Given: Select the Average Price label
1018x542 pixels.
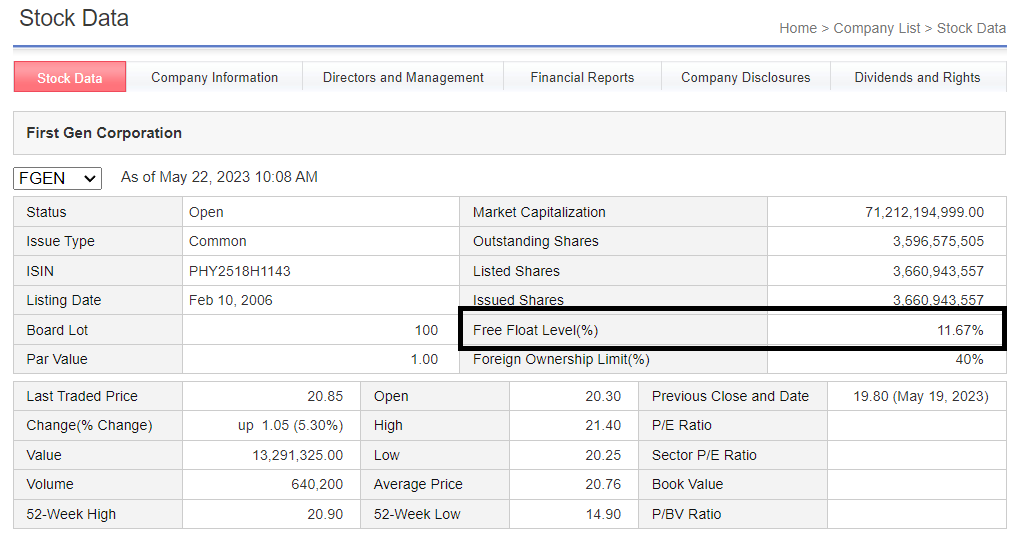Looking at the screenshot, I should coord(418,484).
